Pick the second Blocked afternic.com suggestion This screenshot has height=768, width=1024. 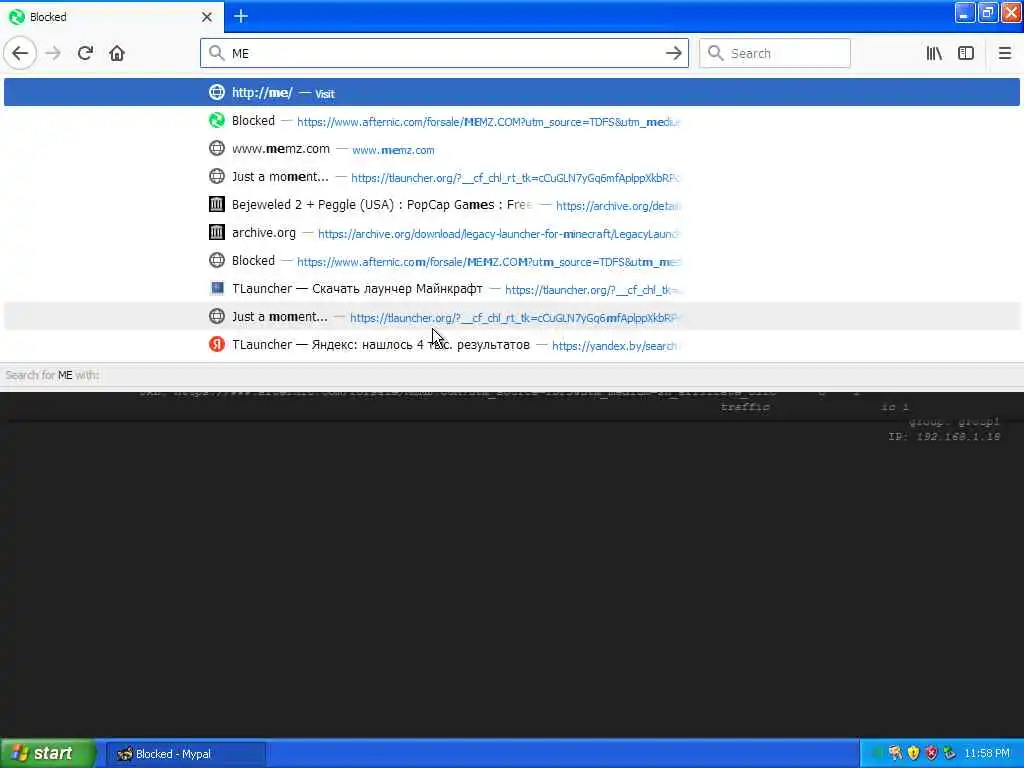(511, 261)
